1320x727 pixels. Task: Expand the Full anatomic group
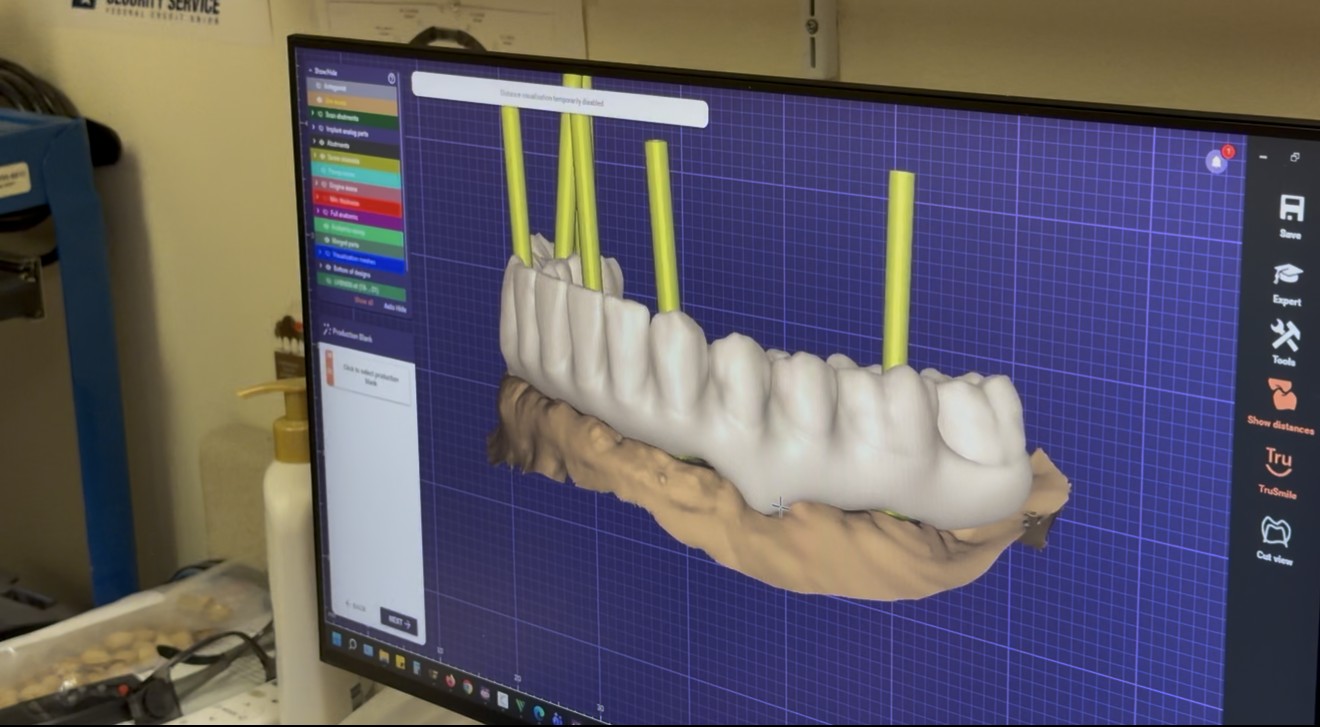316,212
